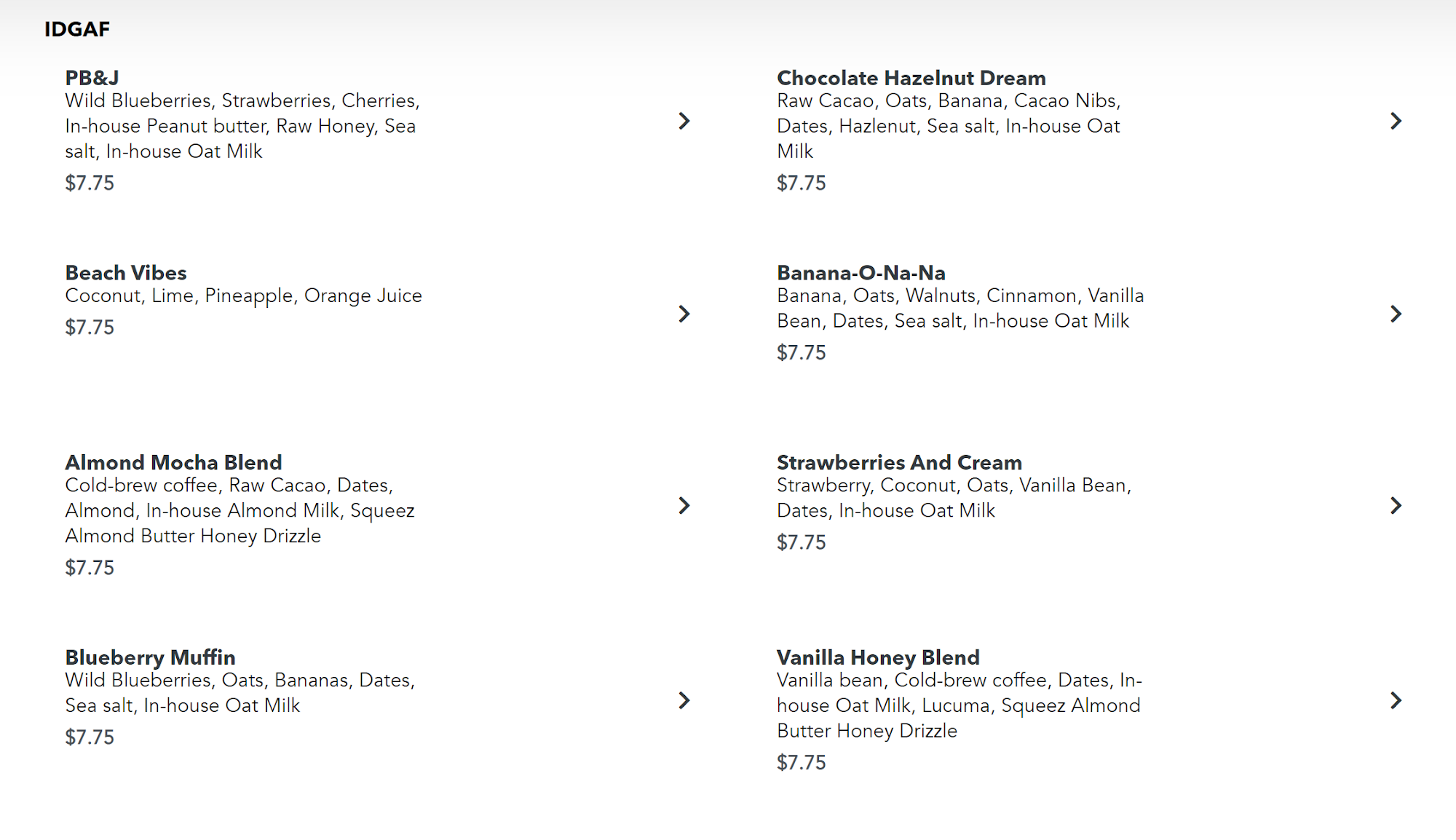Click the Almond Mocha Blend chevron
The image size is (1456, 840).
point(684,505)
